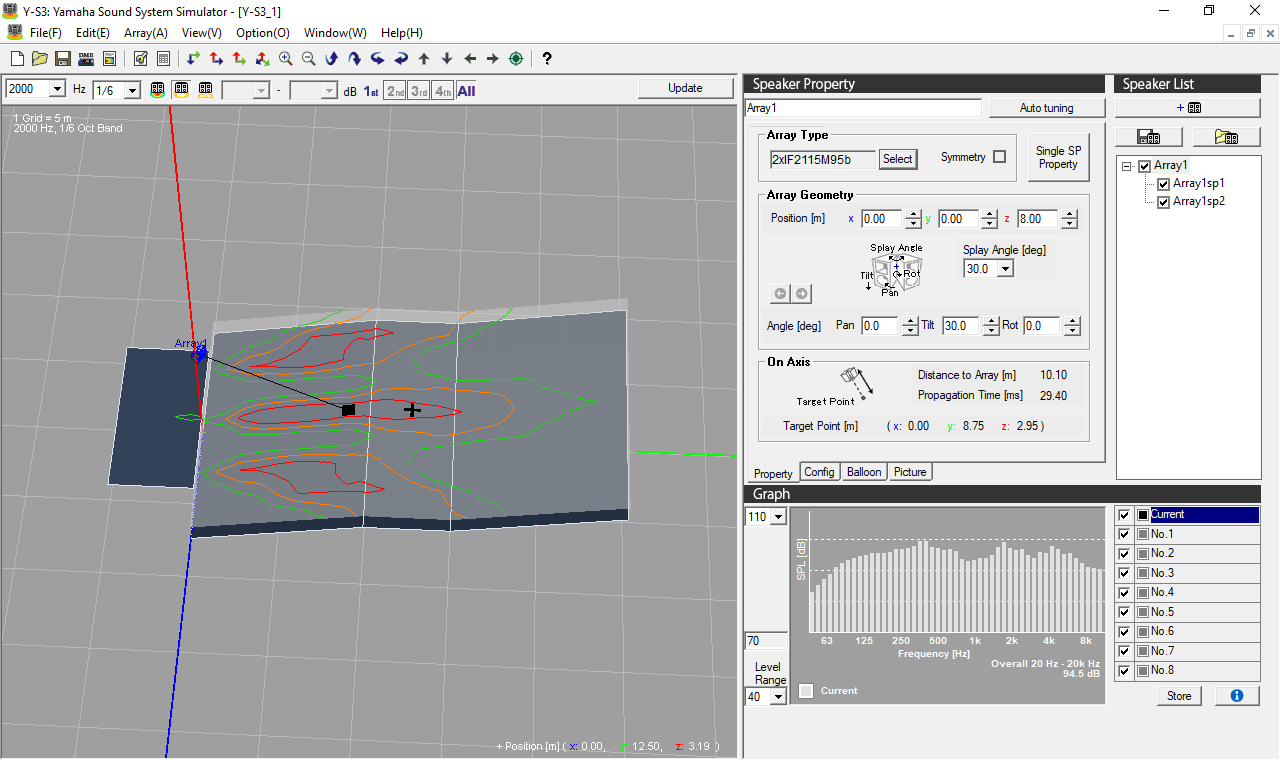Open help with the question mark icon
The image size is (1280, 760).
(x=547, y=58)
